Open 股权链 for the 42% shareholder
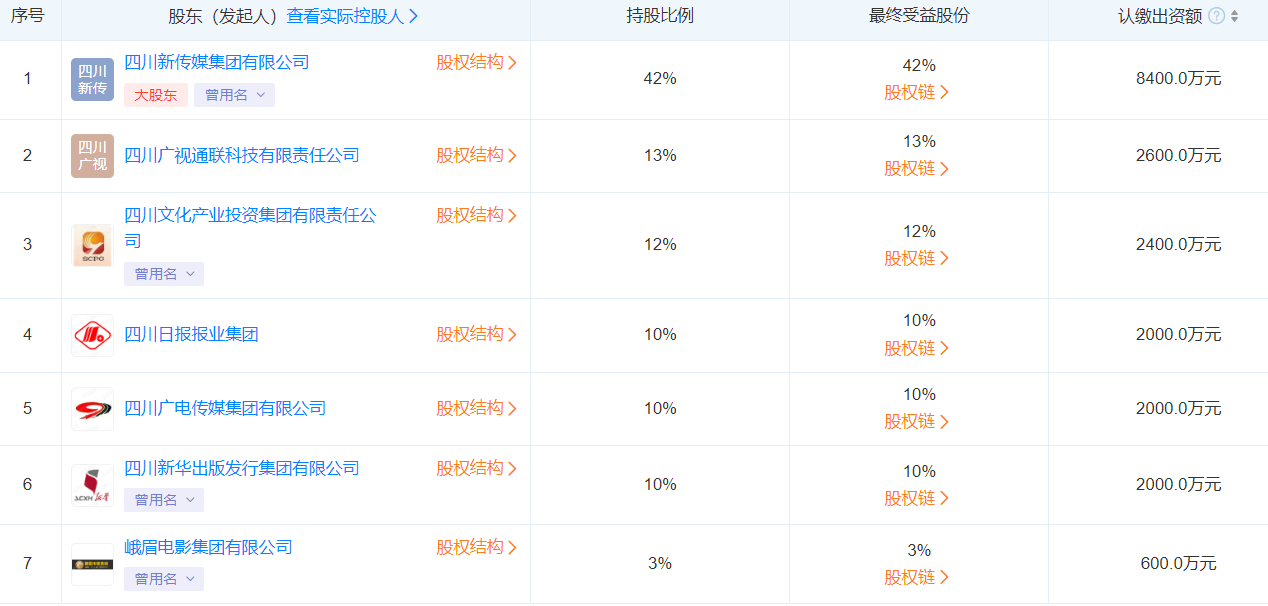The height and width of the screenshot is (606, 1268). 916,92
